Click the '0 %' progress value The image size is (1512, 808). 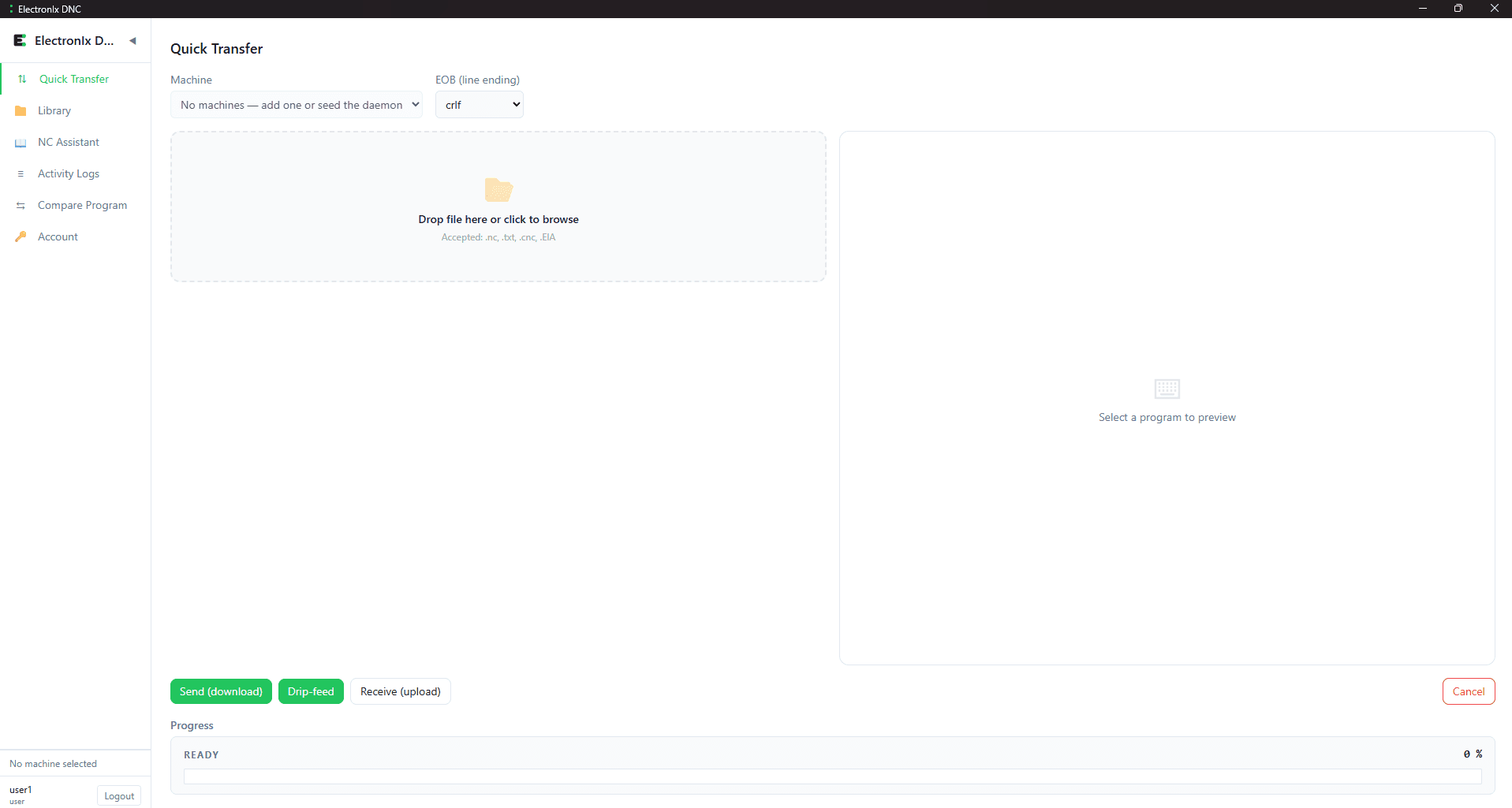tap(1473, 754)
